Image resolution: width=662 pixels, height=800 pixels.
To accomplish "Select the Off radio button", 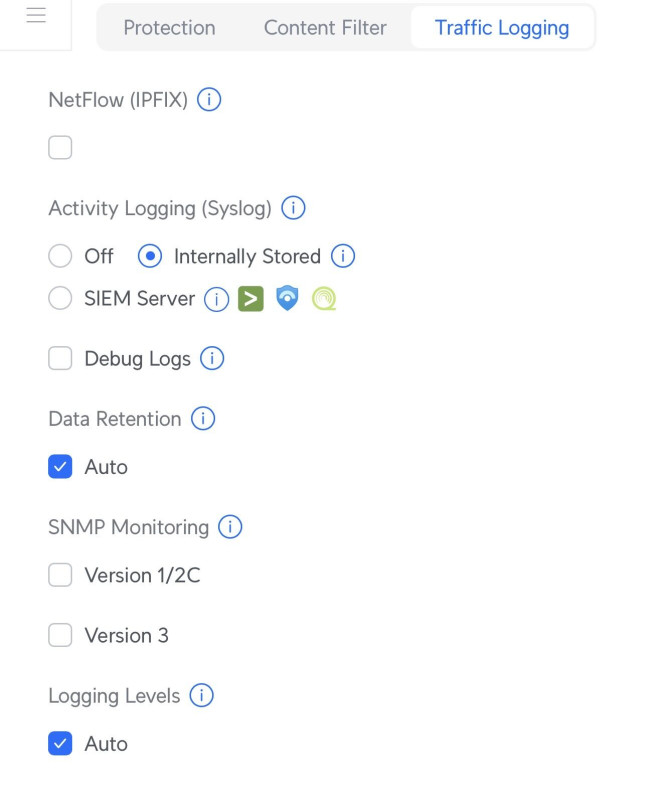I will point(60,257).
